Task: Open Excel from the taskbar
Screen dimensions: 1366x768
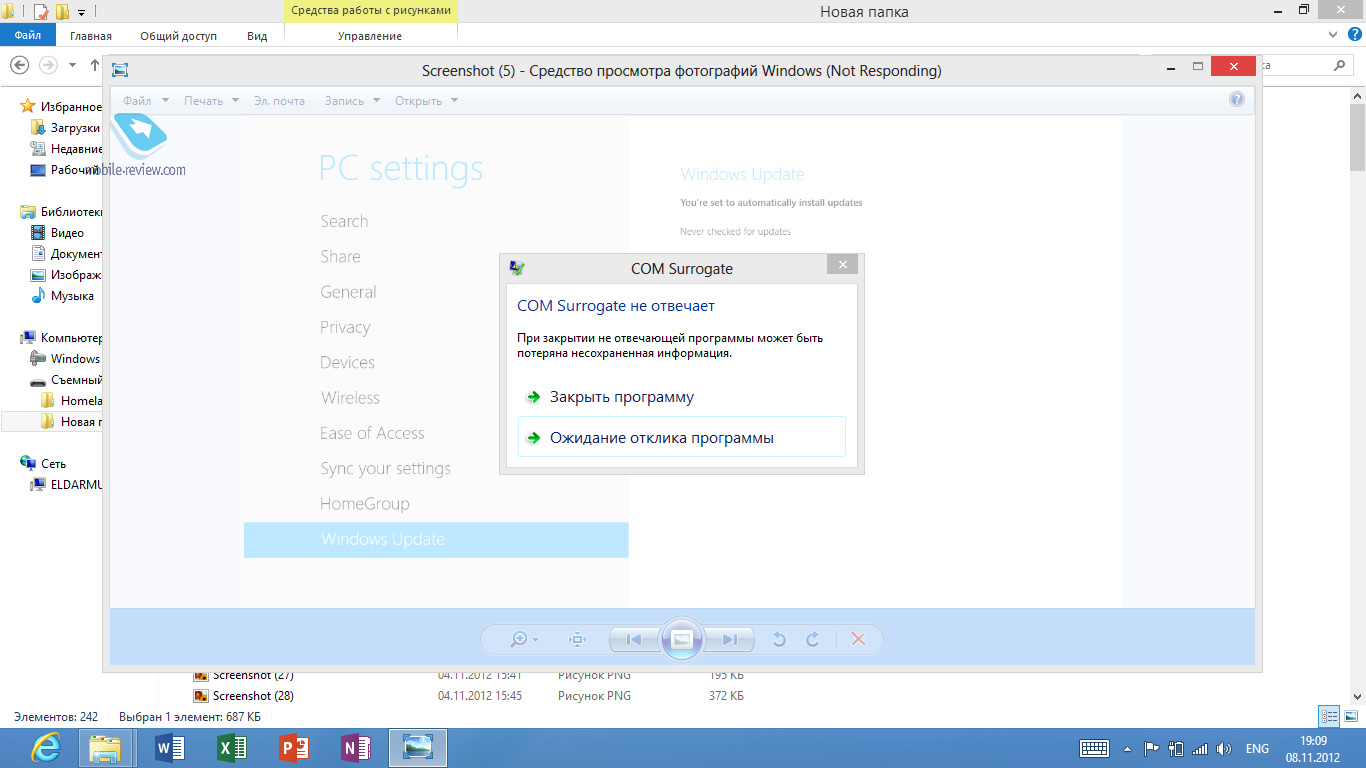Action: [x=232, y=748]
